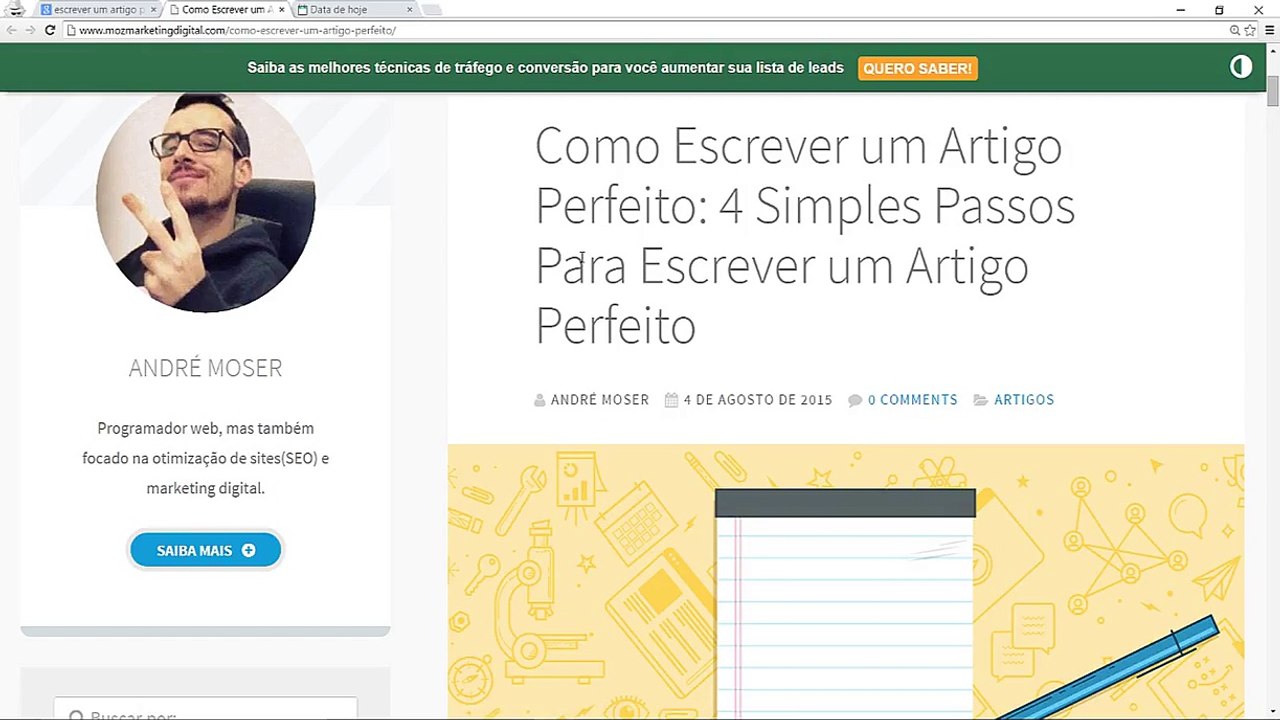Click the page icon left of the URL
This screenshot has width=1280, height=720.
pos(71,30)
